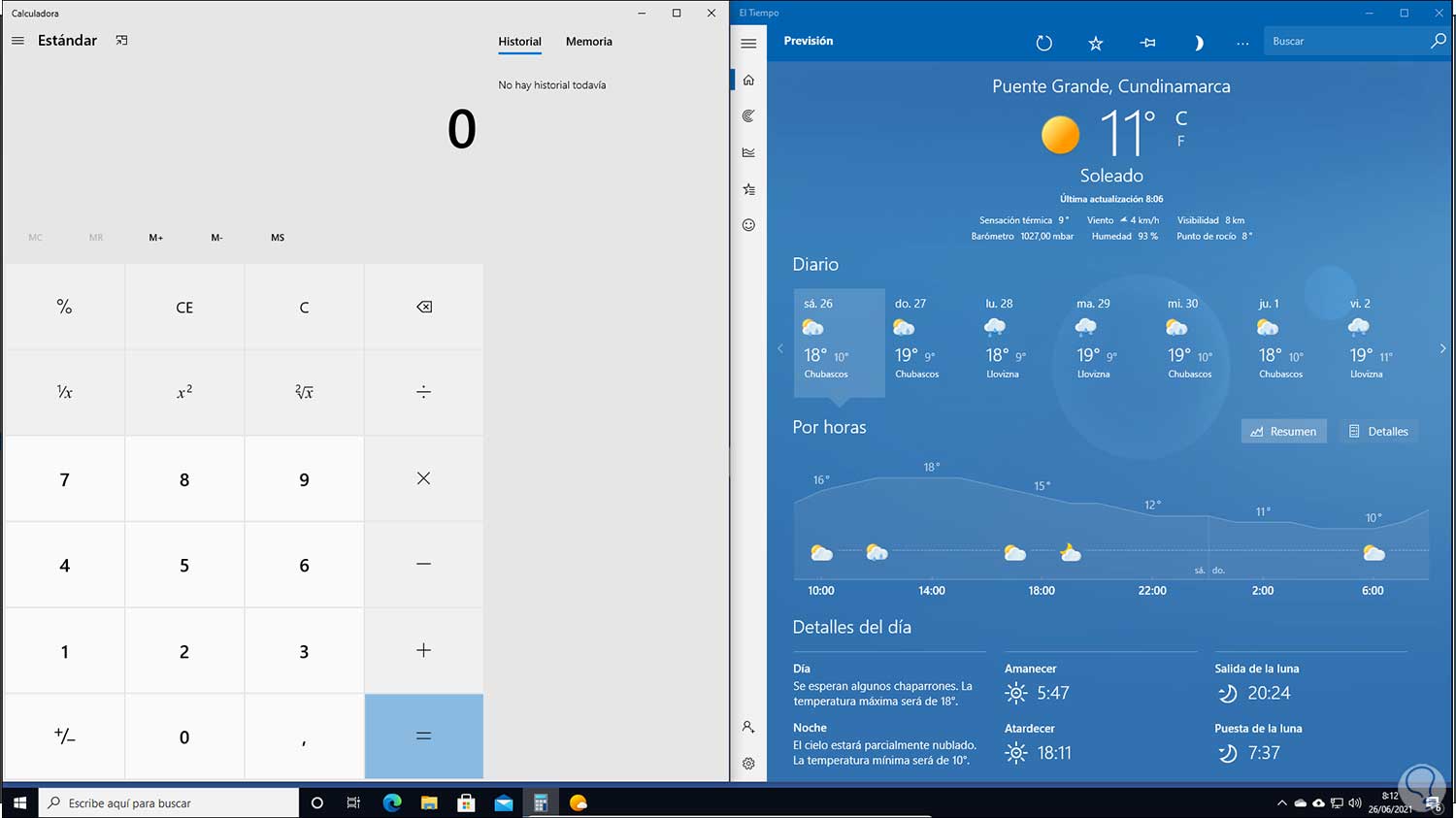The height and width of the screenshot is (818, 1456).
Task: Show next days in daily forecast
Action: [1442, 348]
